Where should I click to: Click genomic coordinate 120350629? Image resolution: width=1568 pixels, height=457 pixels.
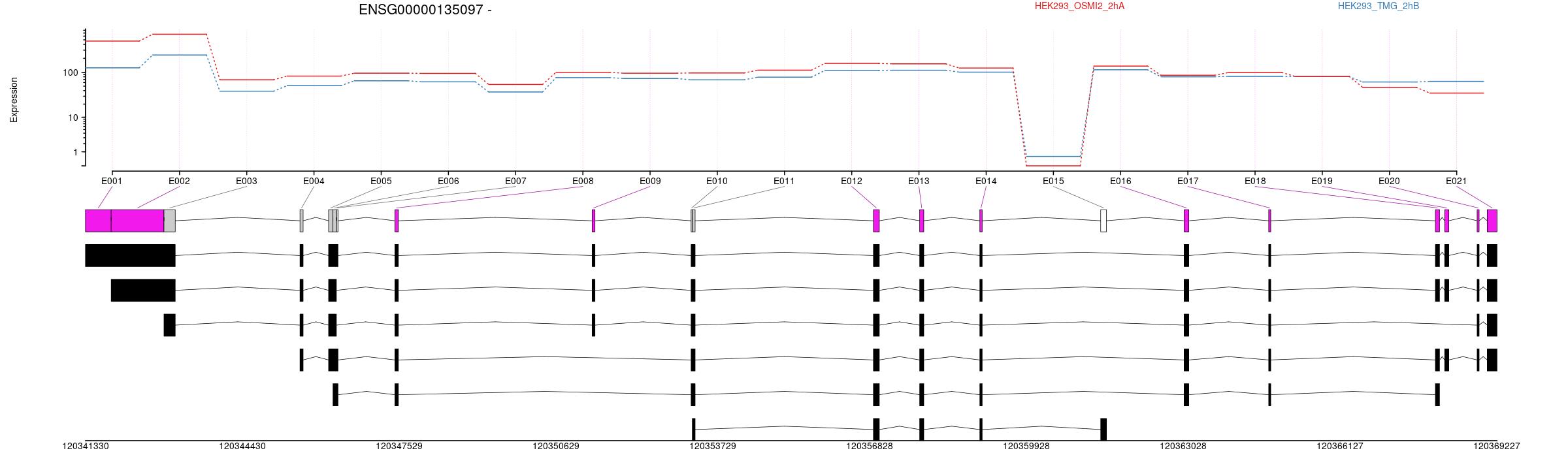coord(556,447)
